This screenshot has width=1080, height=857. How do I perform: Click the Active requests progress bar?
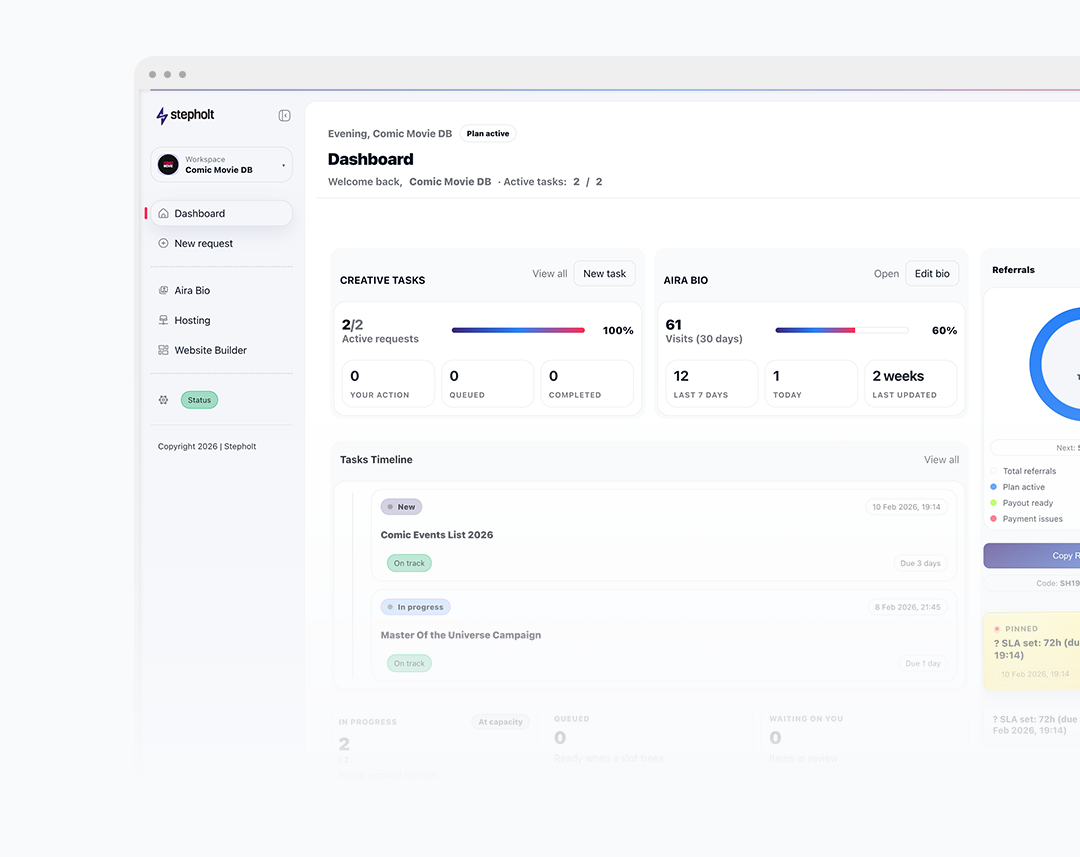[518, 330]
